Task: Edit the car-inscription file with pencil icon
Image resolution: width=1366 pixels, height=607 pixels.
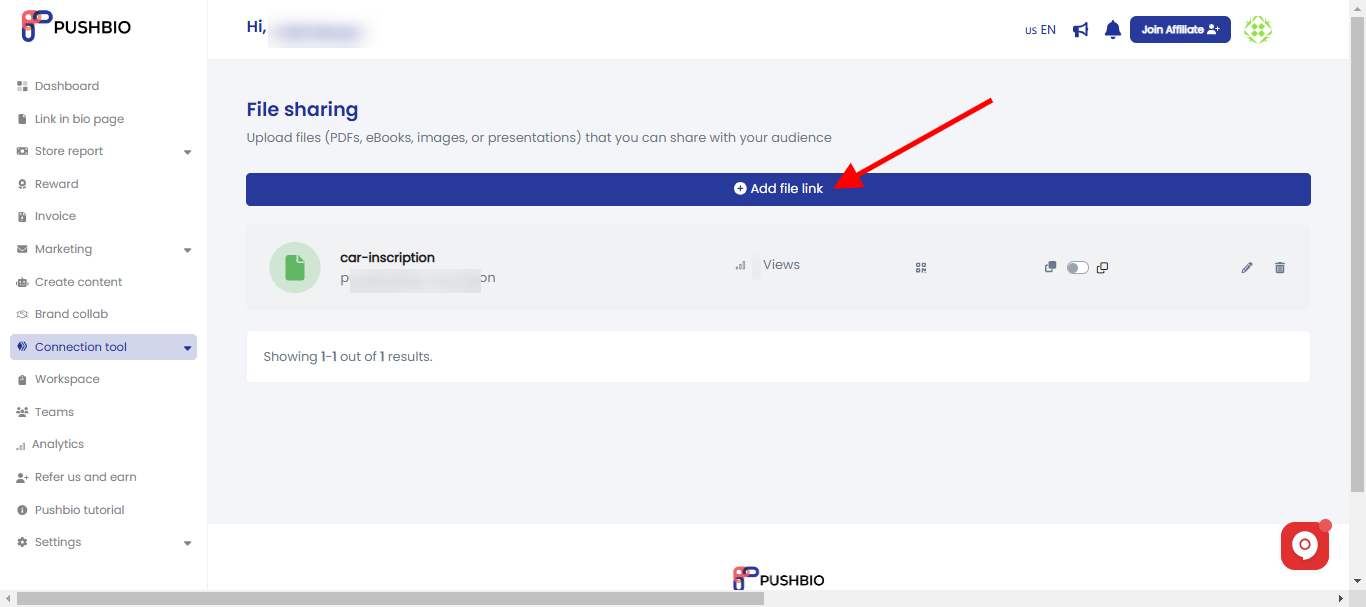Action: tap(1246, 267)
